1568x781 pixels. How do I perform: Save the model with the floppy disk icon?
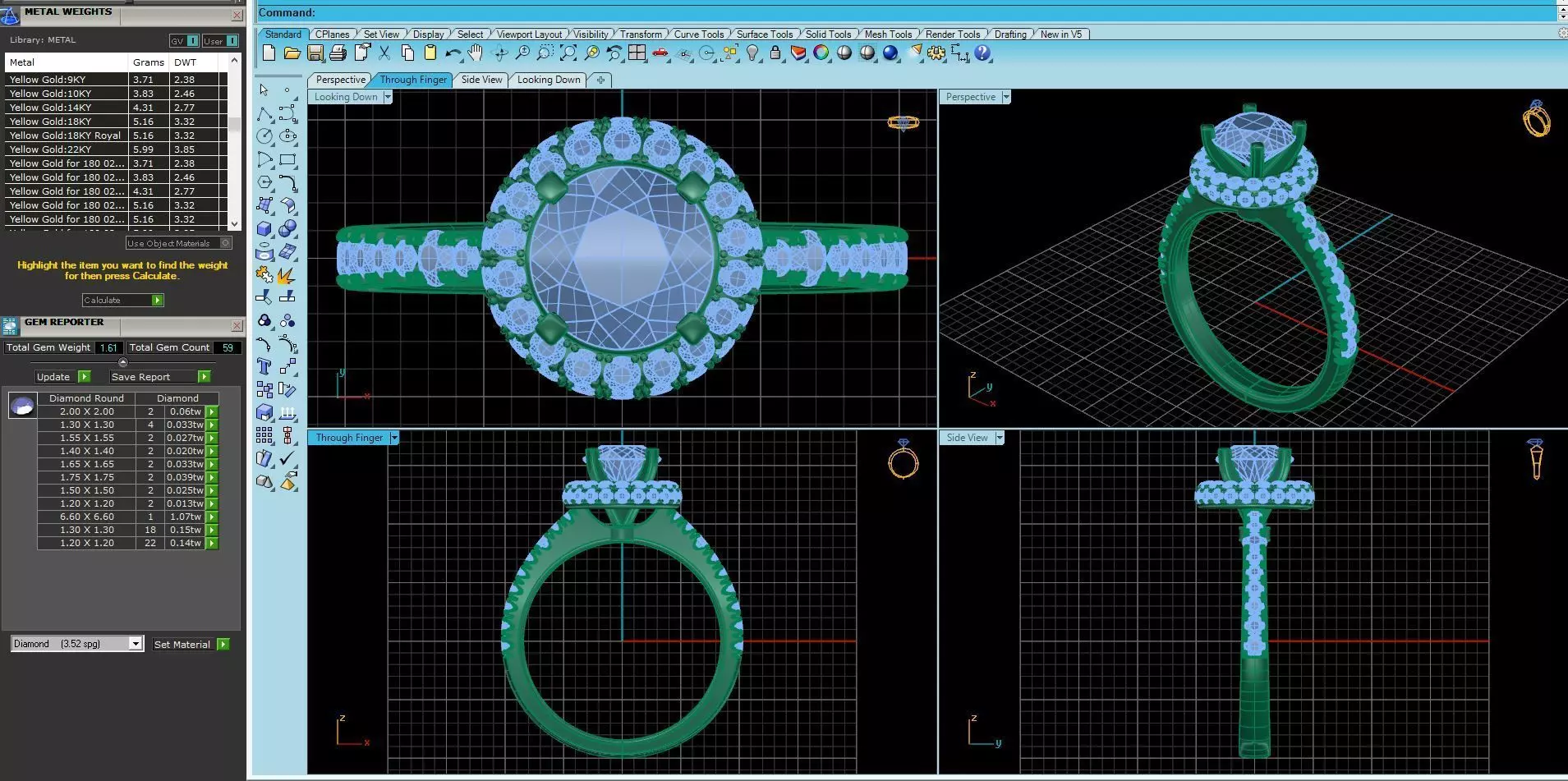pyautogui.click(x=315, y=53)
